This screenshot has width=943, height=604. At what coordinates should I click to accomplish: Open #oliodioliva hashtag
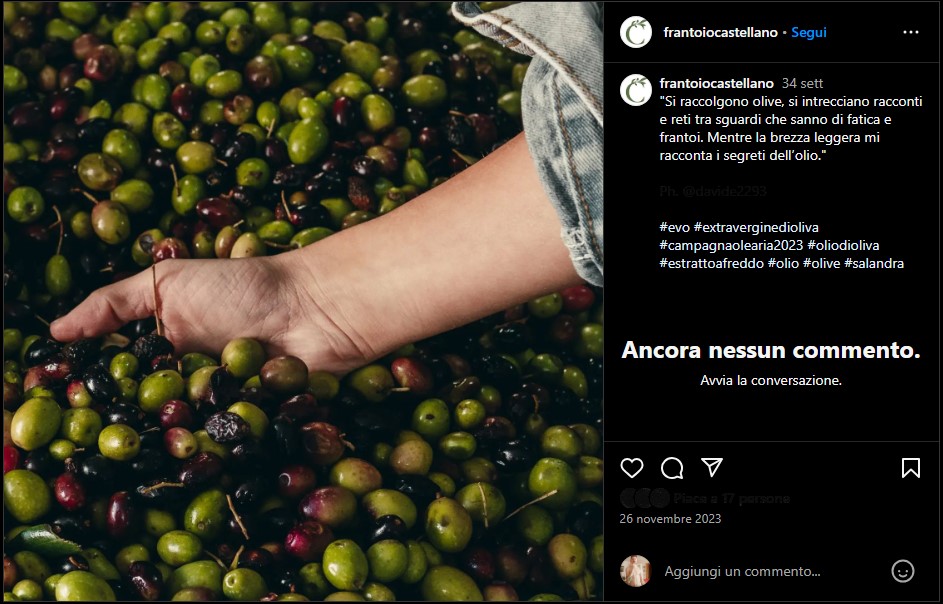(x=843, y=245)
